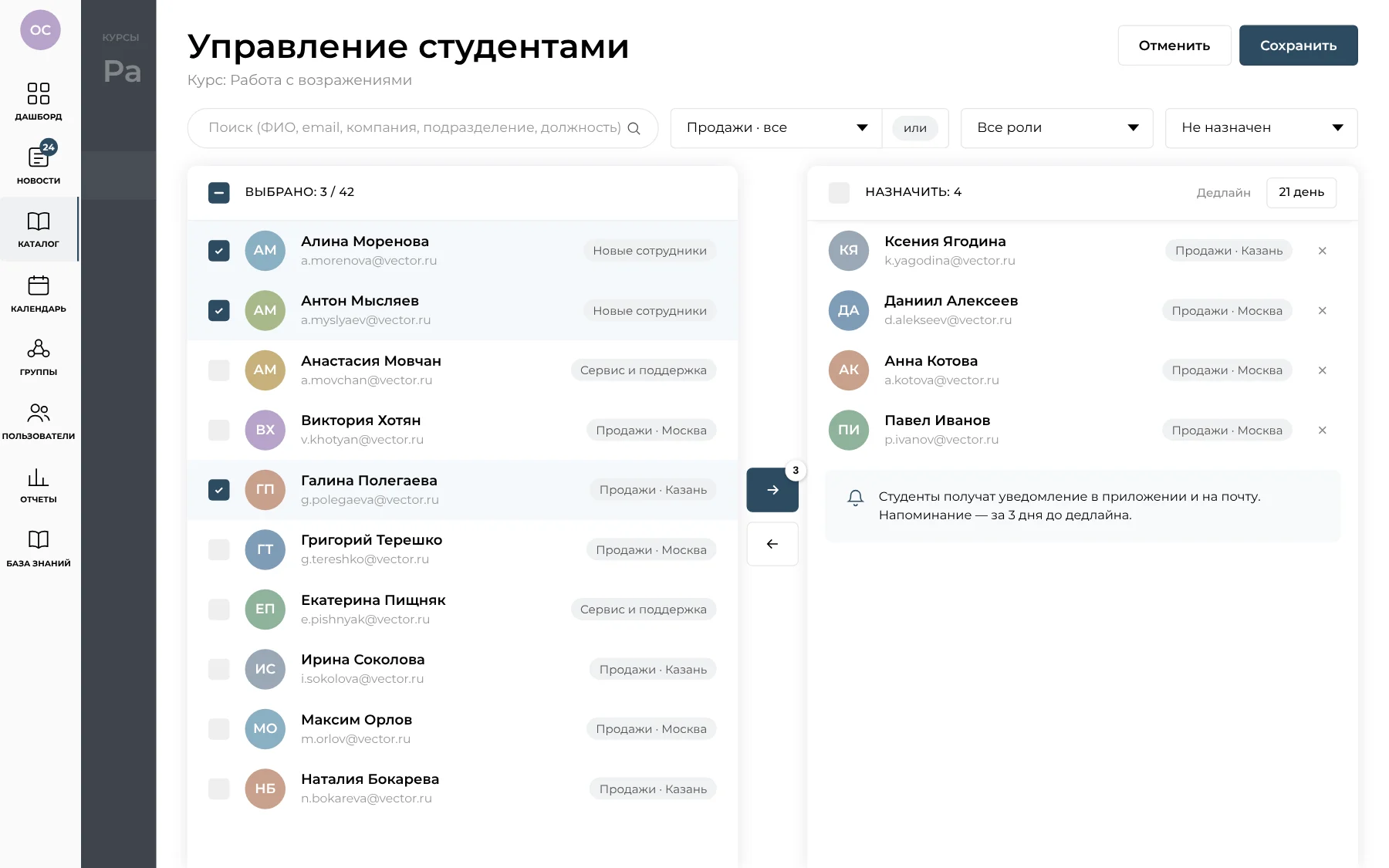This screenshot has height=868, width=1389.
Task: Open the Продажи · все department dropdown
Action: click(776, 128)
